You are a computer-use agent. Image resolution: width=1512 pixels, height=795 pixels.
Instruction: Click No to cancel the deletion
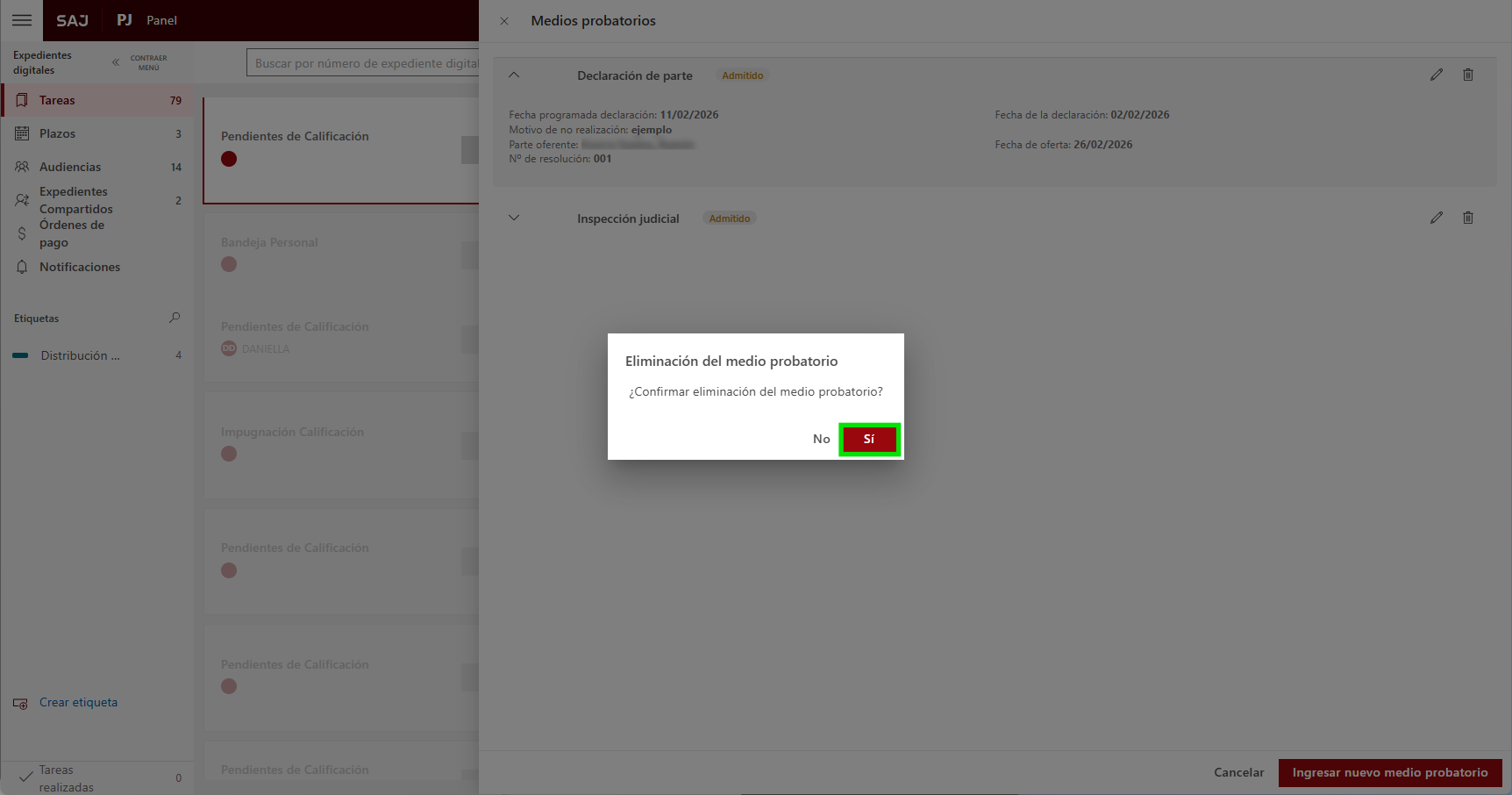click(821, 440)
